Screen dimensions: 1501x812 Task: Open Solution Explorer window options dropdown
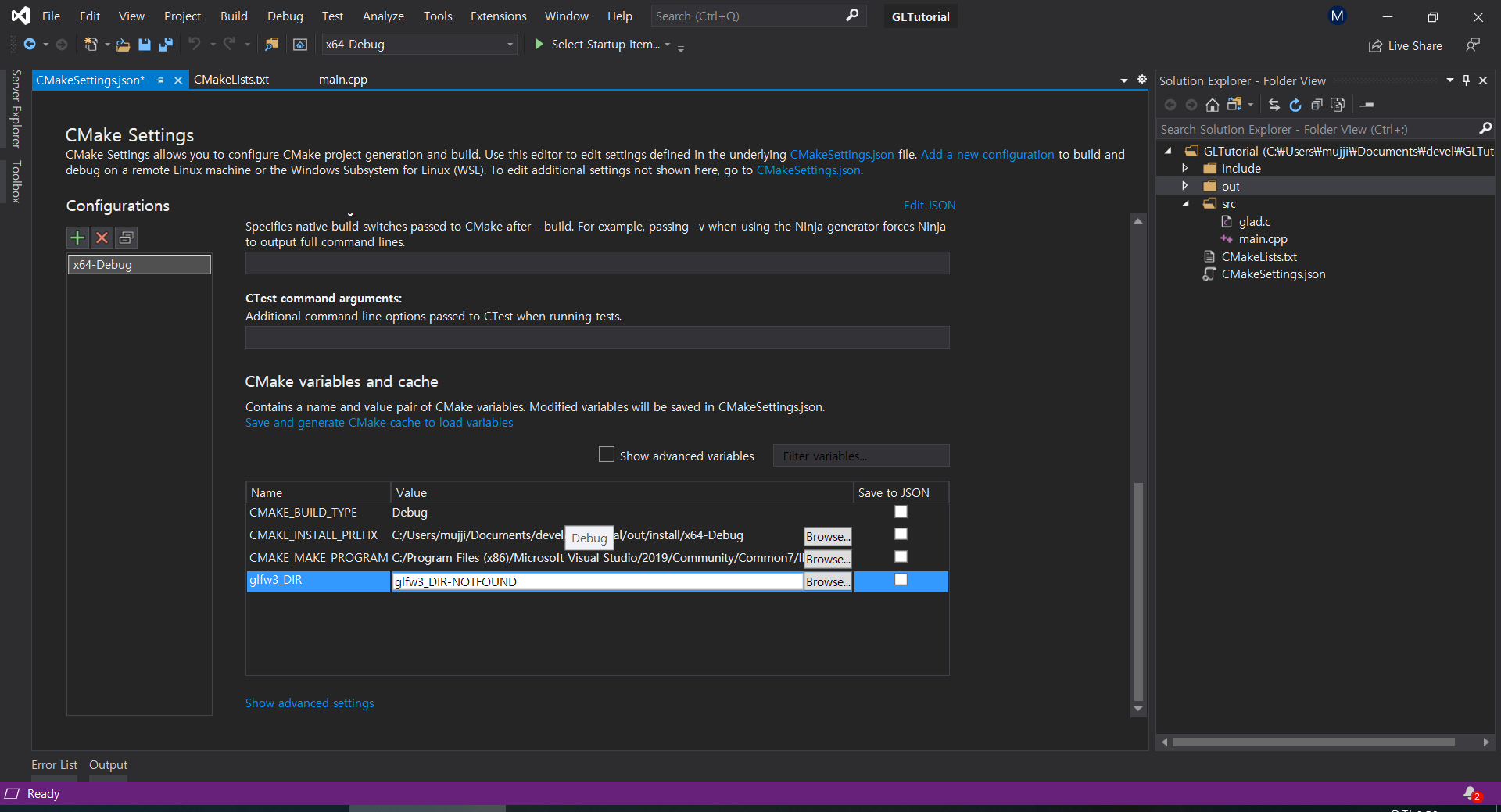pyautogui.click(x=1449, y=80)
